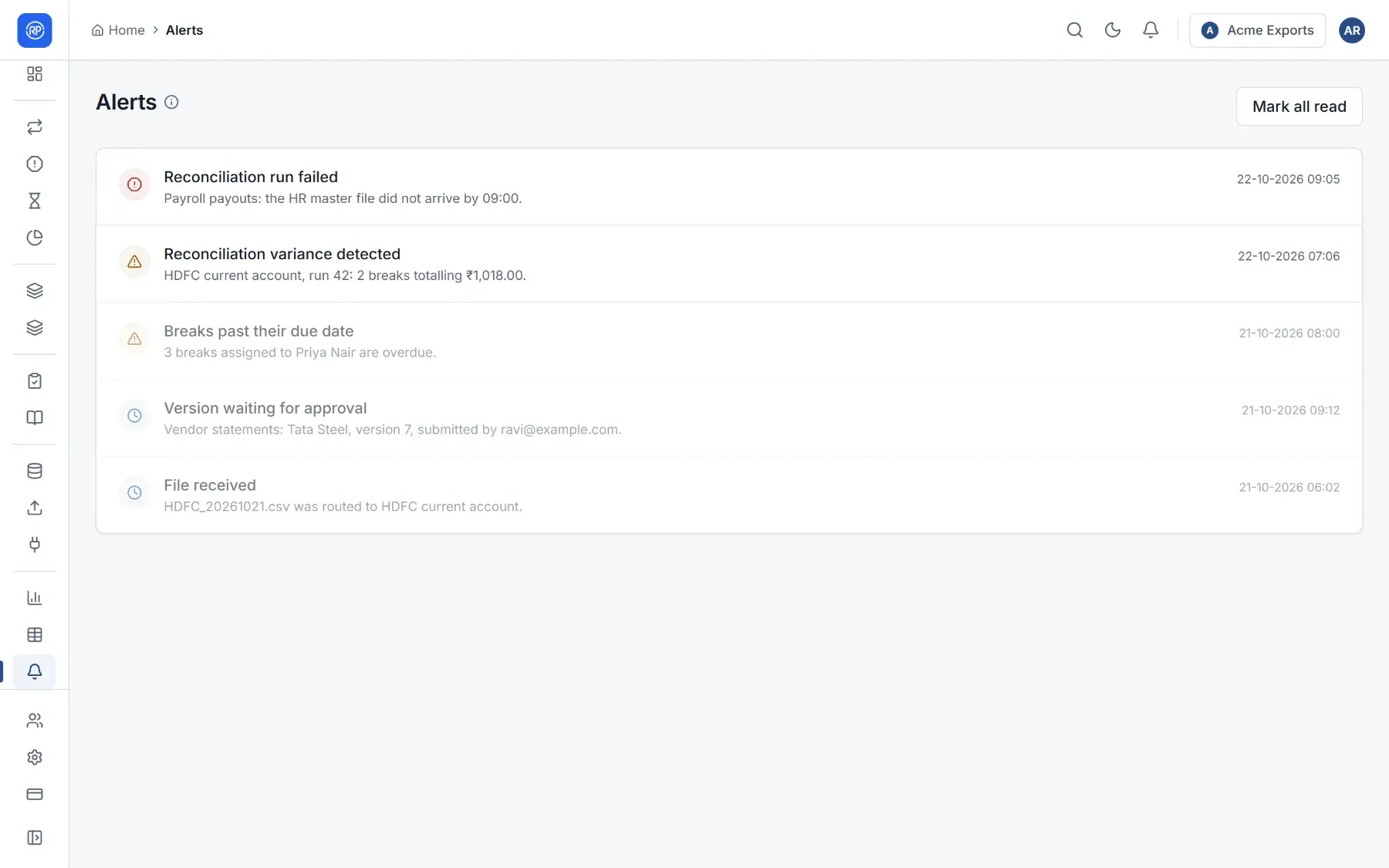This screenshot has width=1389, height=868.
Task: Click the warning triangle on Breaks past due alert
Action: point(134,339)
